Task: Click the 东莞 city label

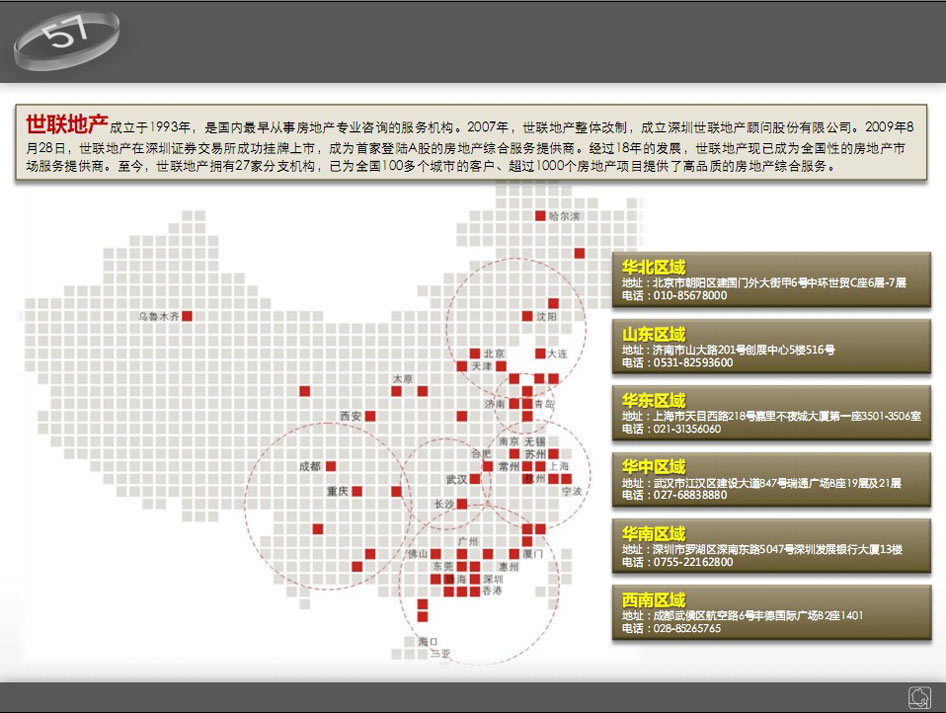Action: point(443,566)
